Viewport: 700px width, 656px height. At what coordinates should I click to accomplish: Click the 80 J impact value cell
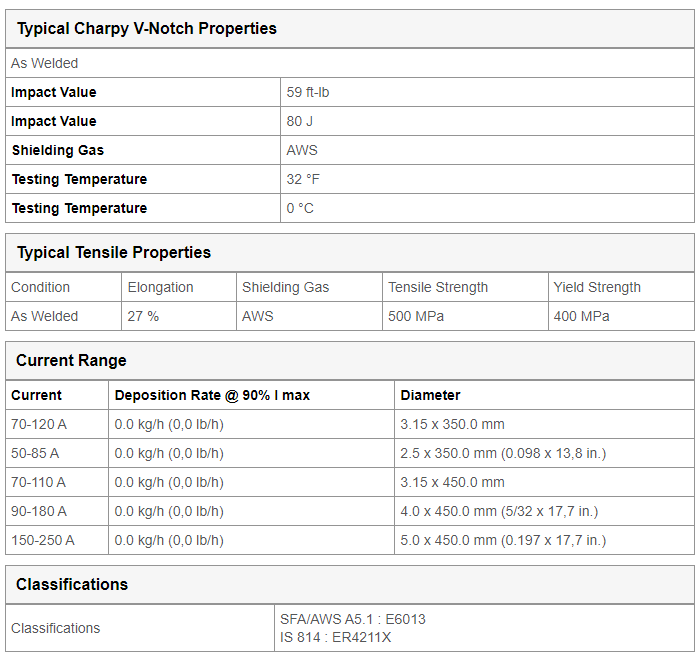point(487,121)
